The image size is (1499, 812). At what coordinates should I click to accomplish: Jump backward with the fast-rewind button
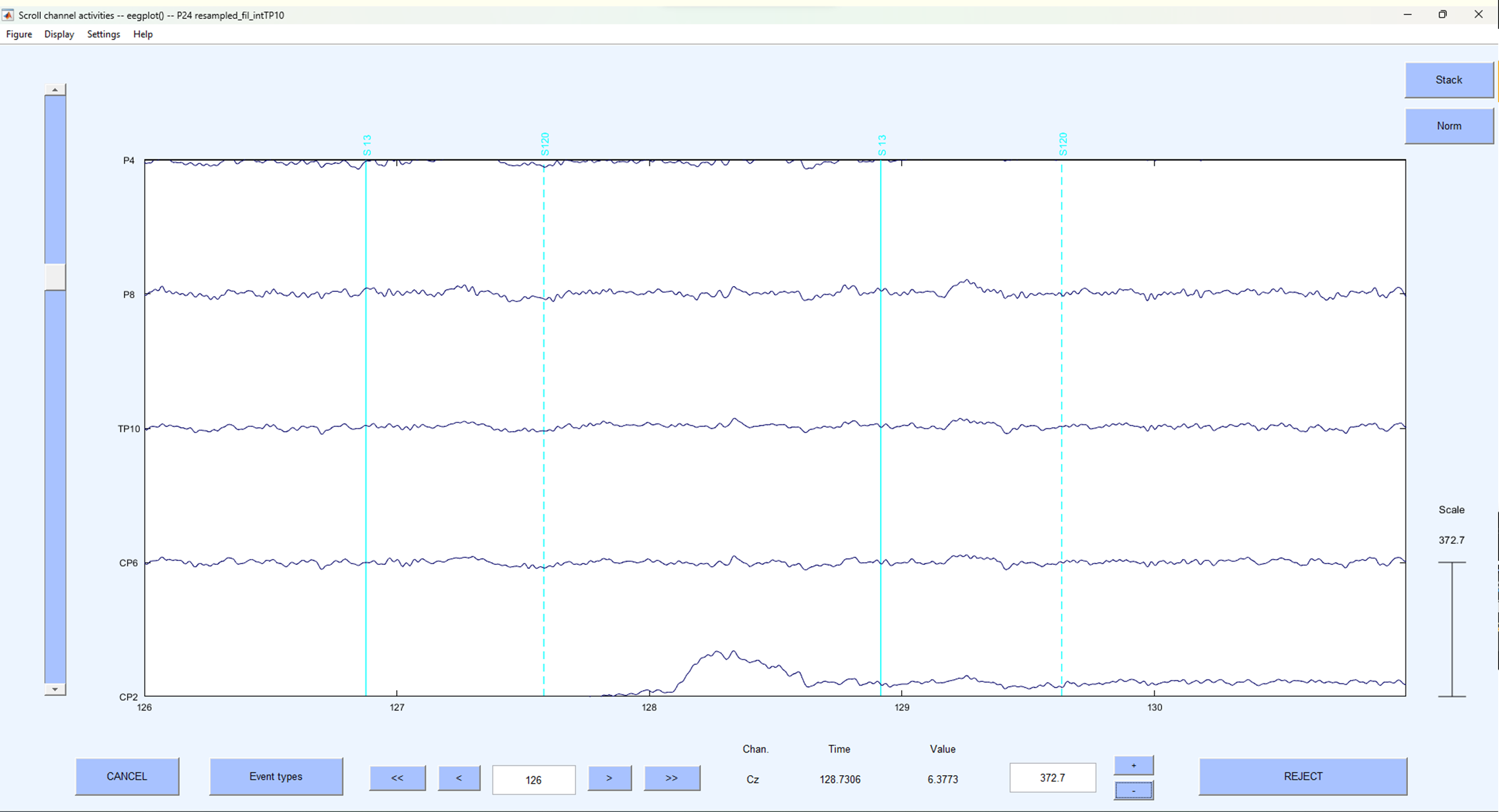(x=397, y=778)
